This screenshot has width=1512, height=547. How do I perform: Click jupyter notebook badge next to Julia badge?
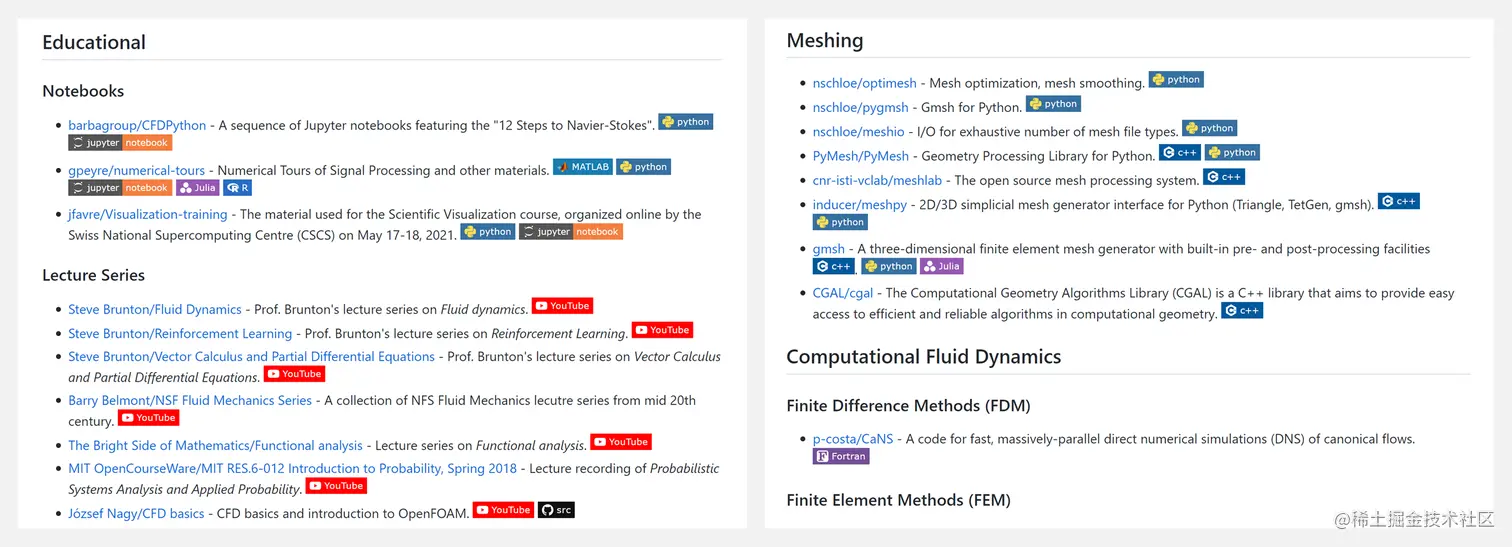[x=120, y=188]
